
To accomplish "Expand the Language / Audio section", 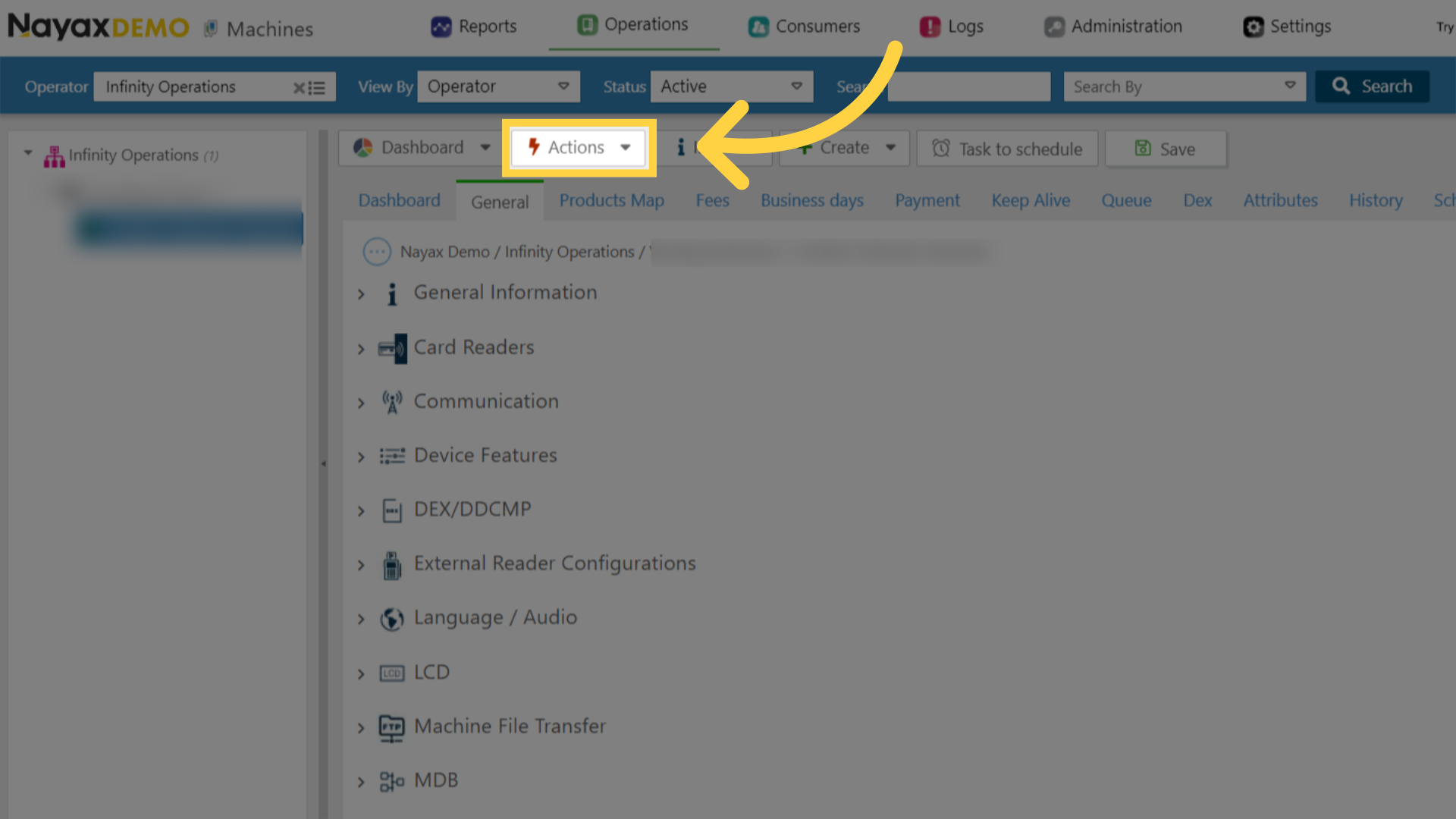I will 361,620.
